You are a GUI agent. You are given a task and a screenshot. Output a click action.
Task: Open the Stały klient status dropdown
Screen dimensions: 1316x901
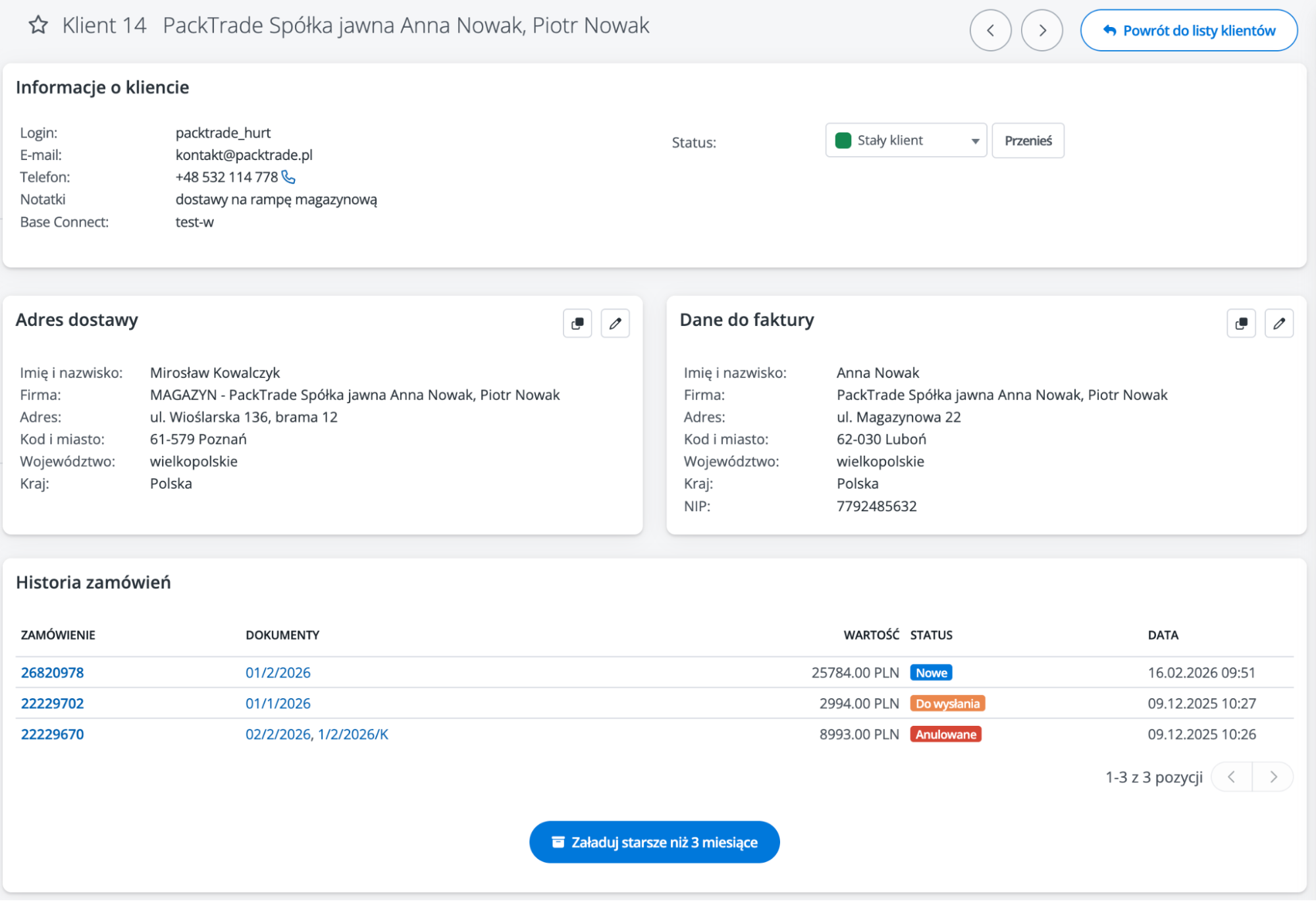pos(906,140)
